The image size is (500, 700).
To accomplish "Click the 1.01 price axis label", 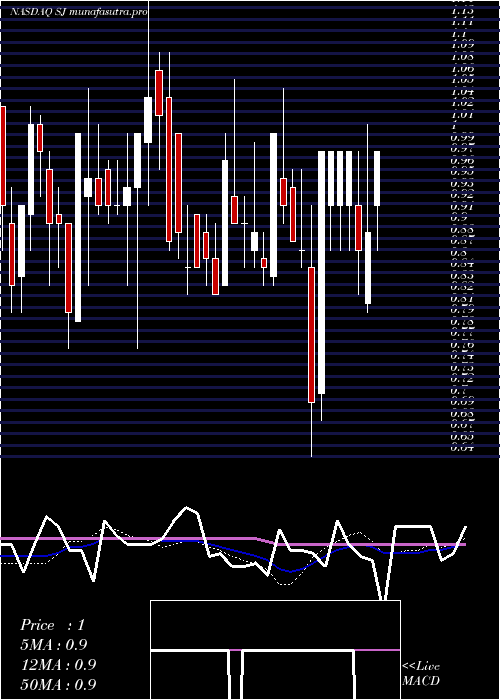I will [462, 114].
